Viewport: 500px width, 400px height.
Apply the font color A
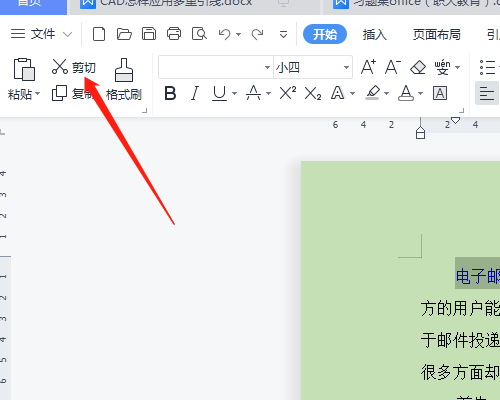pyautogui.click(x=406, y=93)
